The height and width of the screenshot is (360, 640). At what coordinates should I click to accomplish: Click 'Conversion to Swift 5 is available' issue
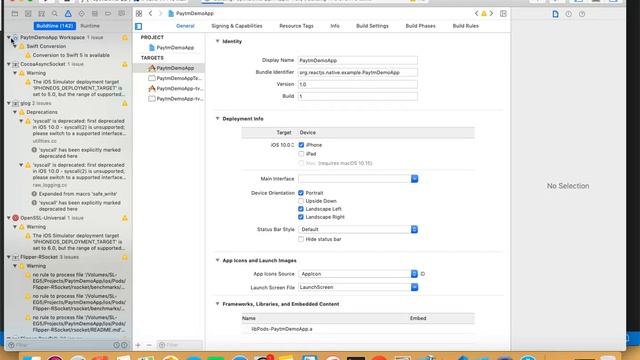[71, 55]
